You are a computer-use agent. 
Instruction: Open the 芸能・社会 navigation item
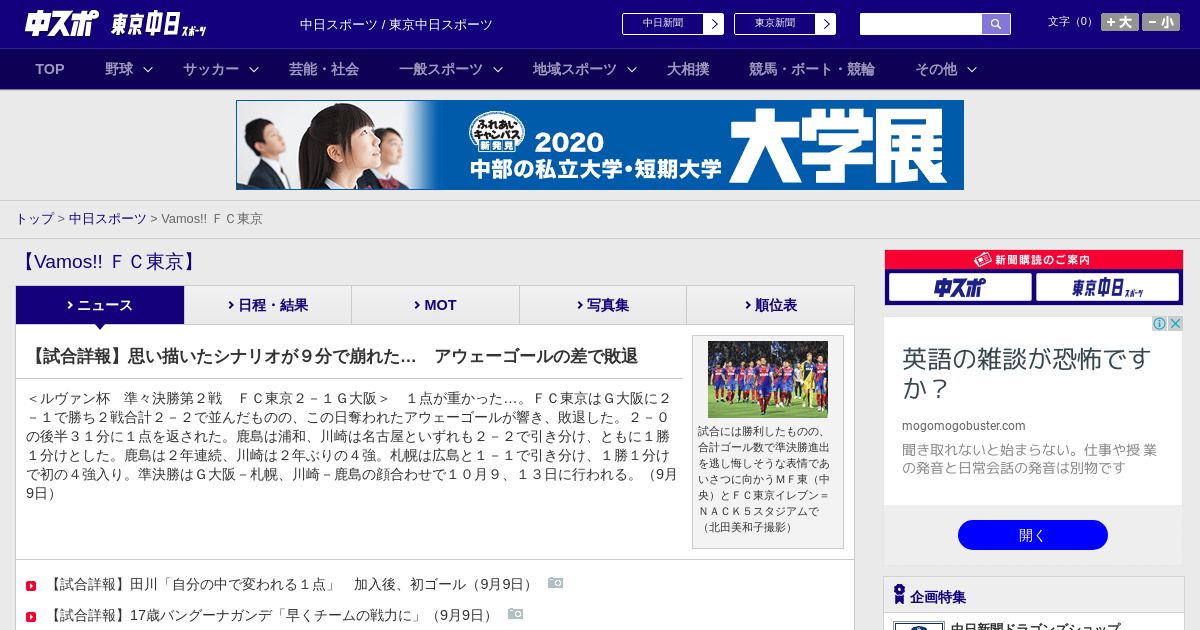tap(324, 69)
